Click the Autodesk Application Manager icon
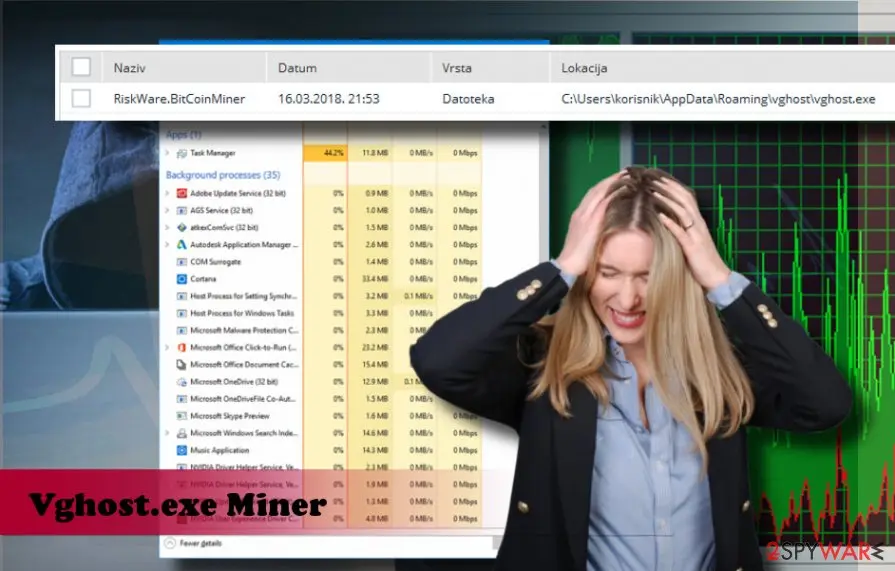This screenshot has width=895, height=571. click(182, 244)
